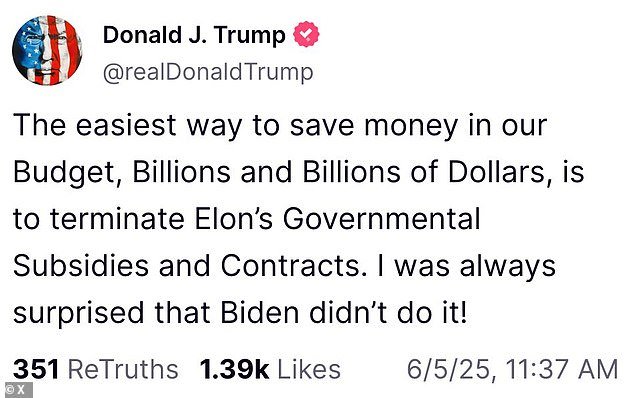This screenshot has width=634, height=398.
Task: Click the word Subsidies in the post
Action: pyautogui.click(x=81, y=266)
